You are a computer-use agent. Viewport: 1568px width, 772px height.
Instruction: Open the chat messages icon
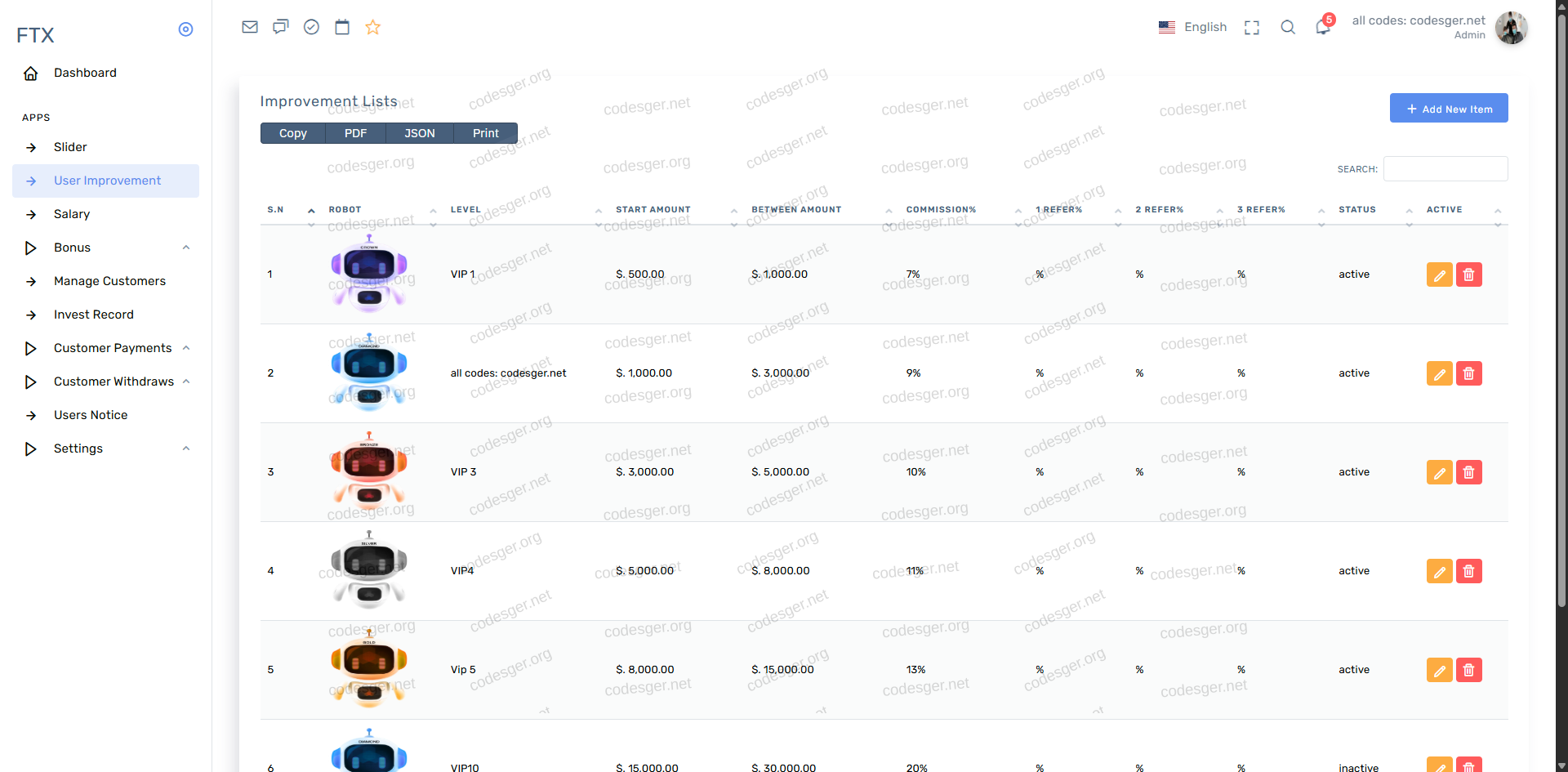pyautogui.click(x=281, y=27)
